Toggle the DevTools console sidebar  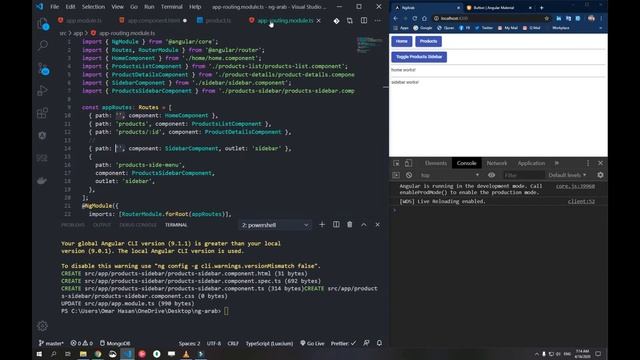[396, 175]
